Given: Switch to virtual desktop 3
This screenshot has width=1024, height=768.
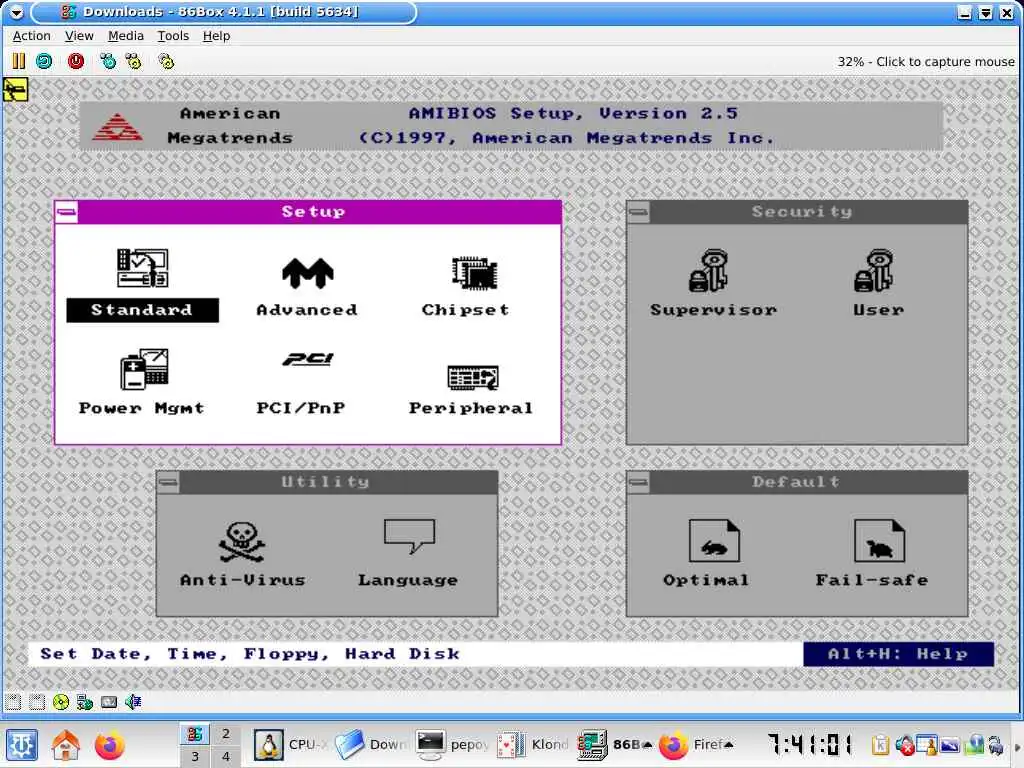Looking at the screenshot, I should (x=195, y=756).
